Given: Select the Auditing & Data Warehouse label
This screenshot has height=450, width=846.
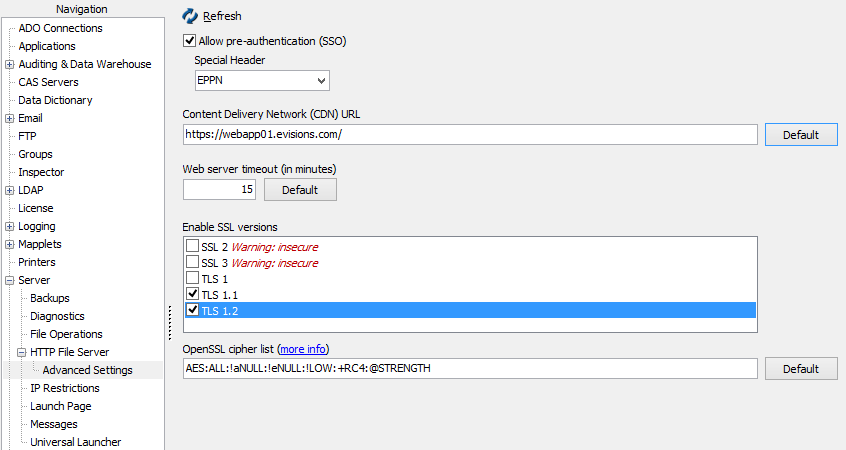Looking at the screenshot, I should (x=85, y=64).
